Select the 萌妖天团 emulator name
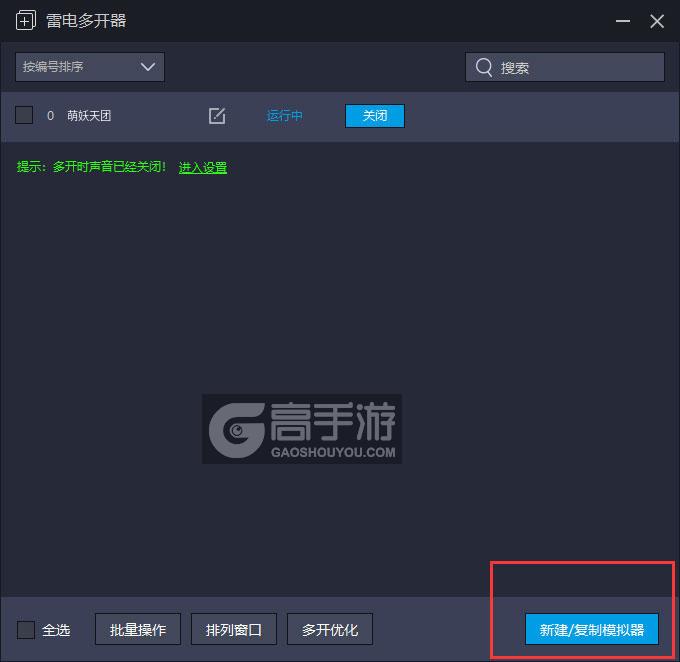The height and width of the screenshot is (662, 680). 89,116
